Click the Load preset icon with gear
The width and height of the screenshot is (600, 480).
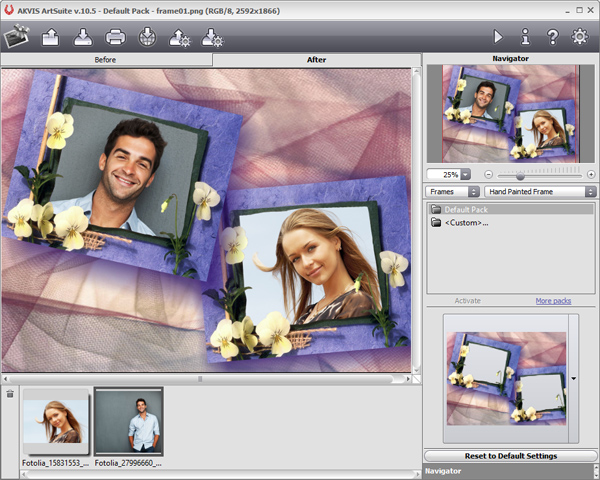[x=179, y=38]
